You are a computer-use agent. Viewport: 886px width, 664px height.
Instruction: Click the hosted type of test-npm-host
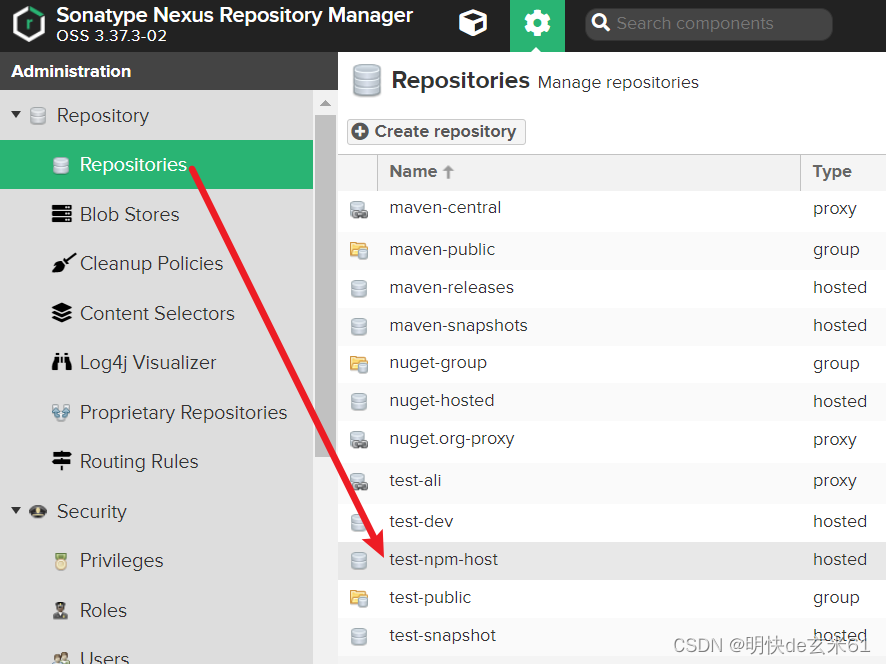[x=840, y=559]
